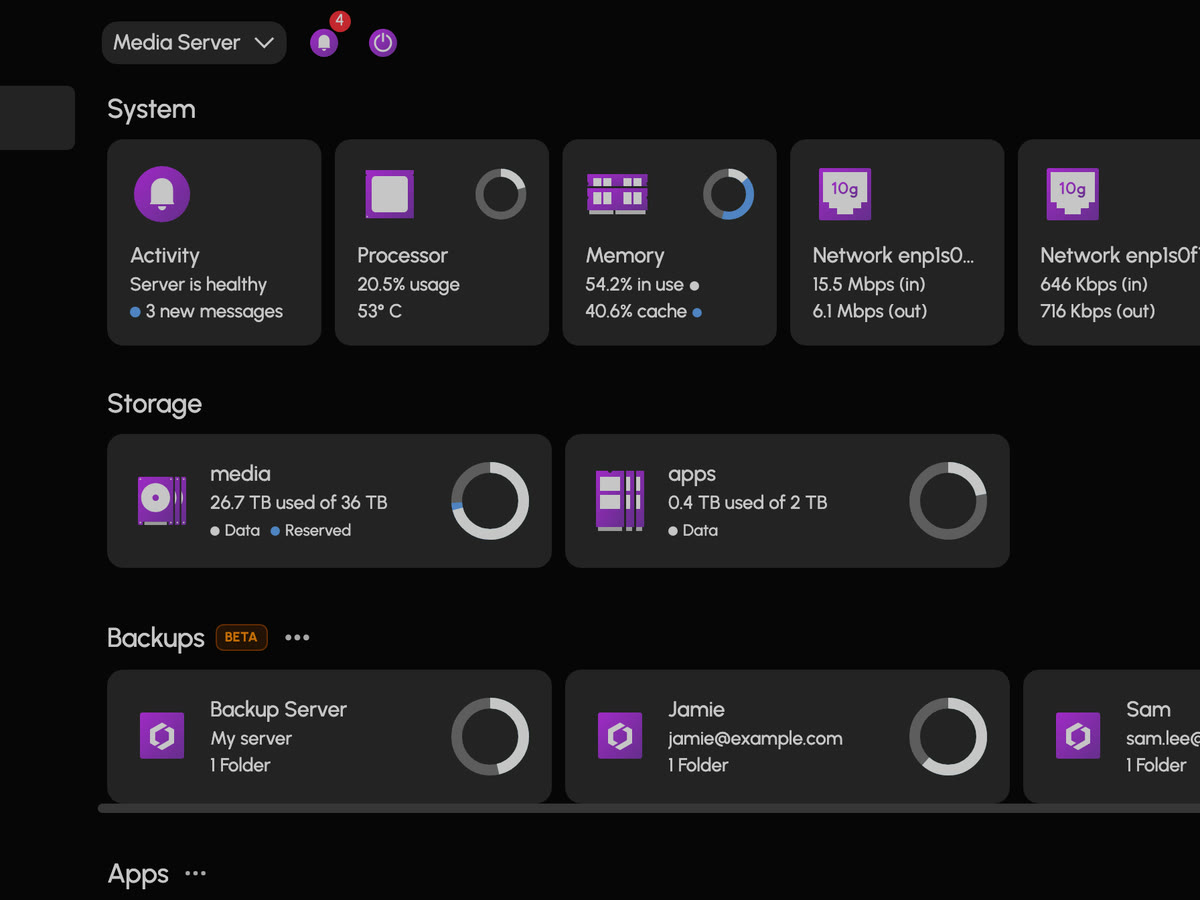Open the notifications bell with 4 badge
1200x900 pixels.
pos(324,43)
